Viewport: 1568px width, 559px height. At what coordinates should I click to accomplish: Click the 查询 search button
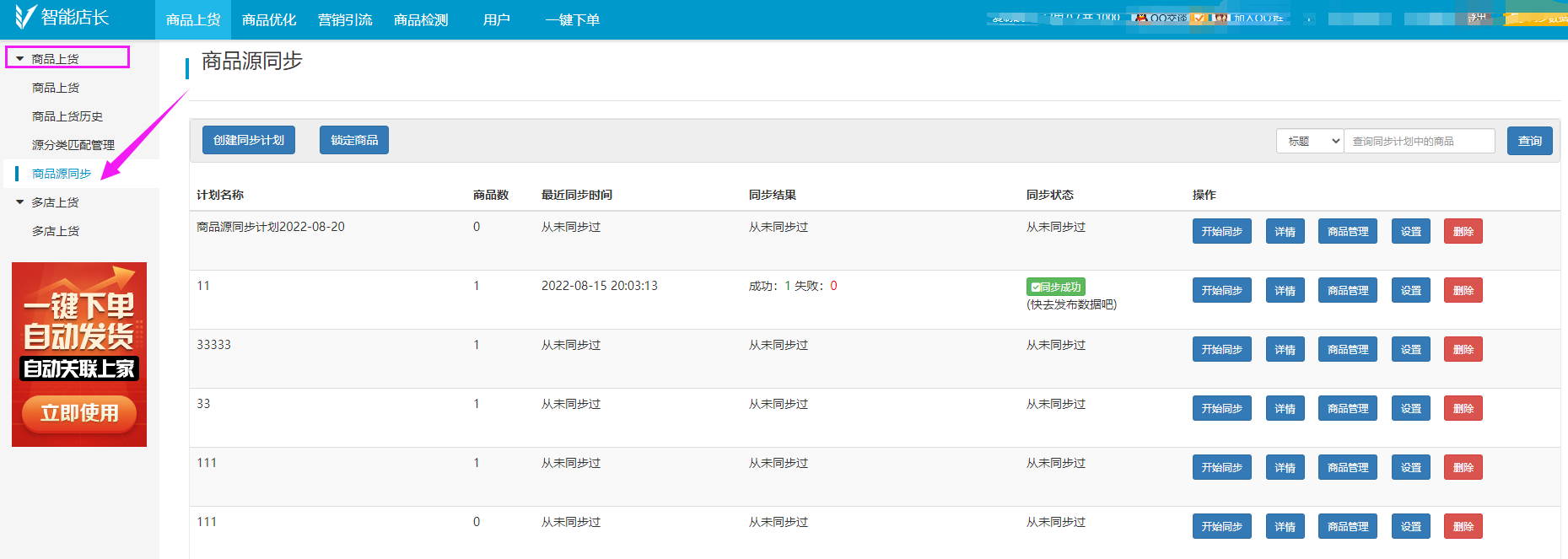point(1529,141)
